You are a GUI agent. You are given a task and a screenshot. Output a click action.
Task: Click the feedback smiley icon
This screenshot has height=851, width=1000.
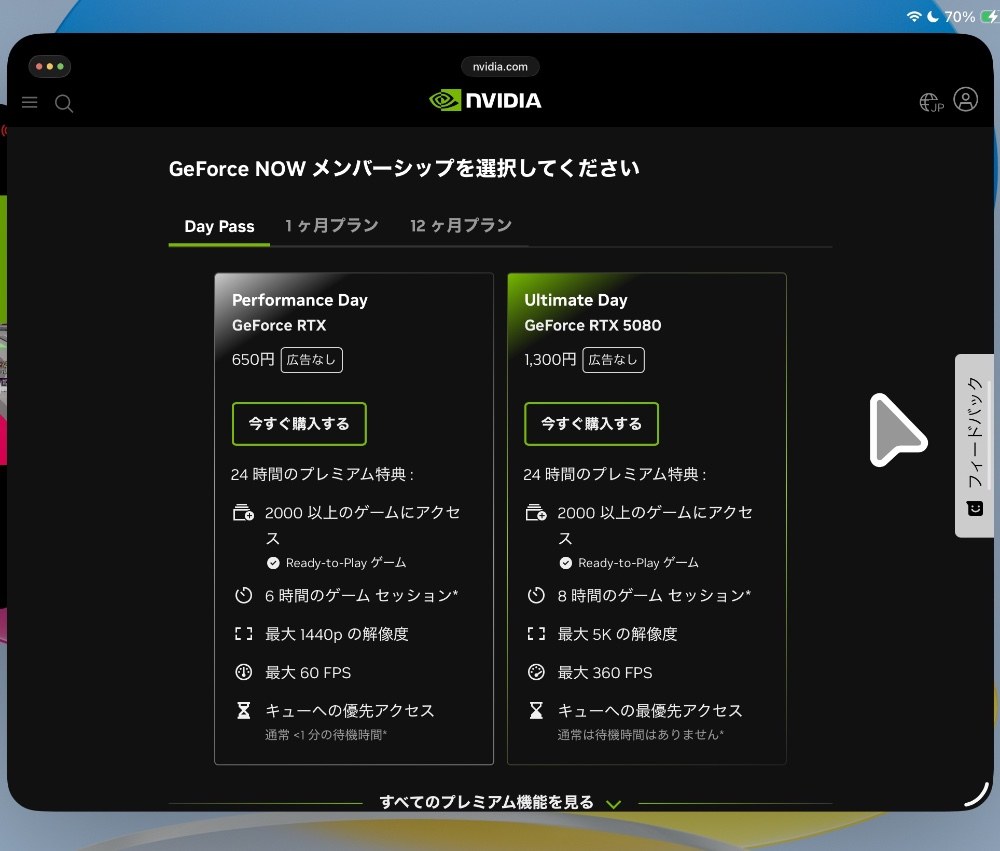point(974,508)
